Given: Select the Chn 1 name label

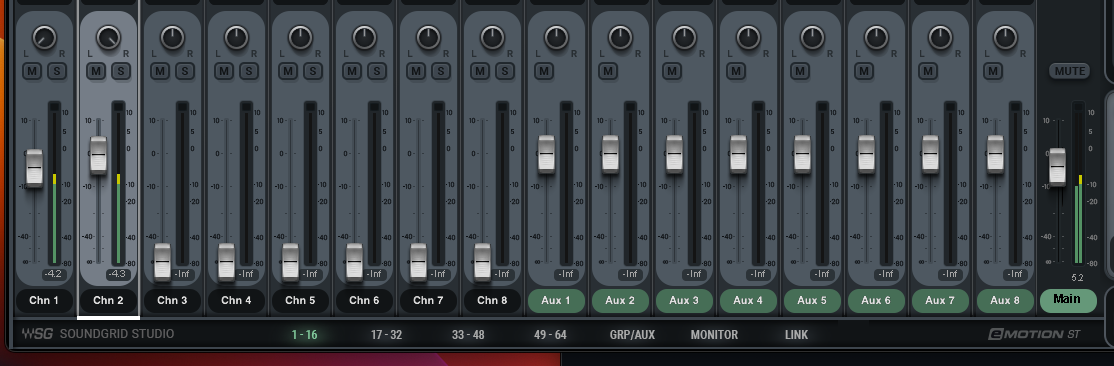Looking at the screenshot, I should coord(44,301).
